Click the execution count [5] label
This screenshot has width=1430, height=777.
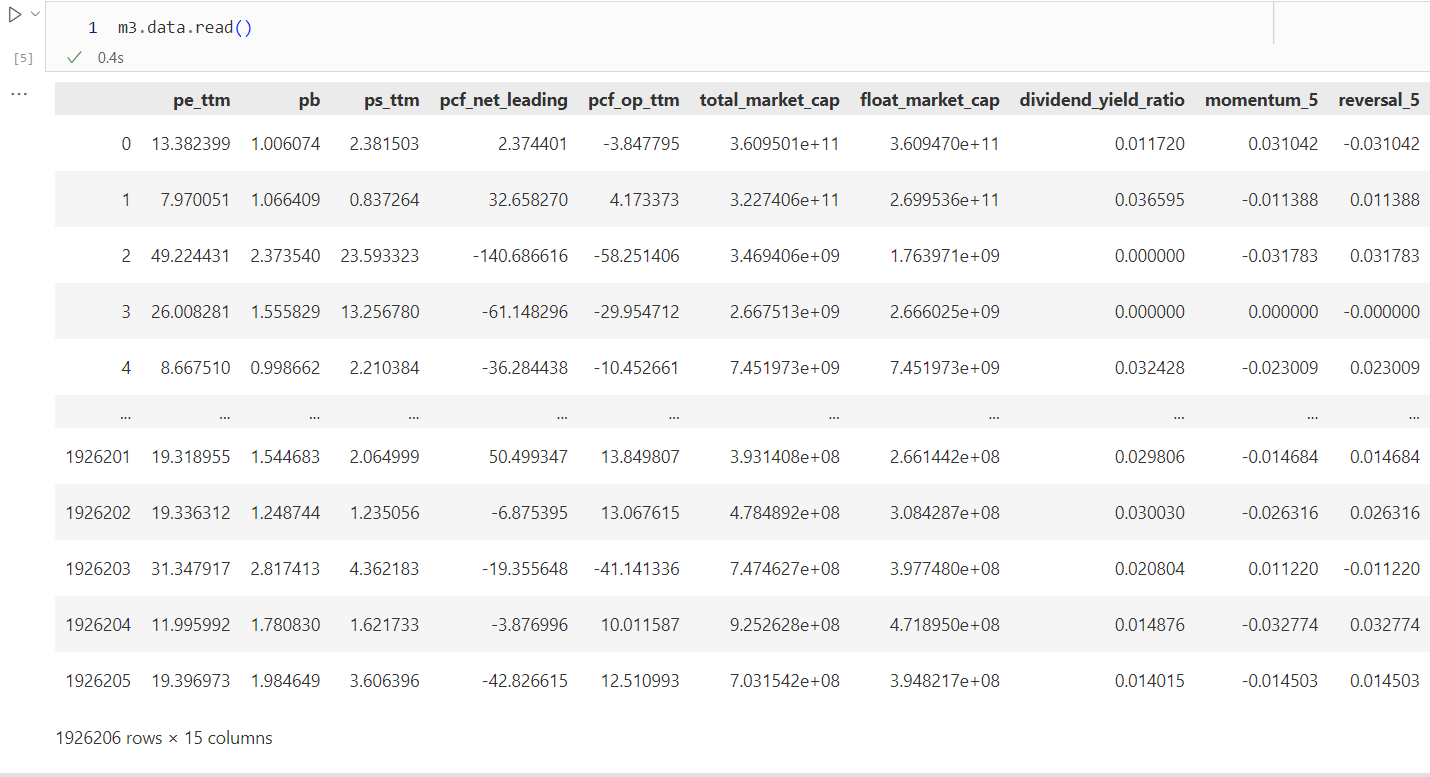coord(22,58)
